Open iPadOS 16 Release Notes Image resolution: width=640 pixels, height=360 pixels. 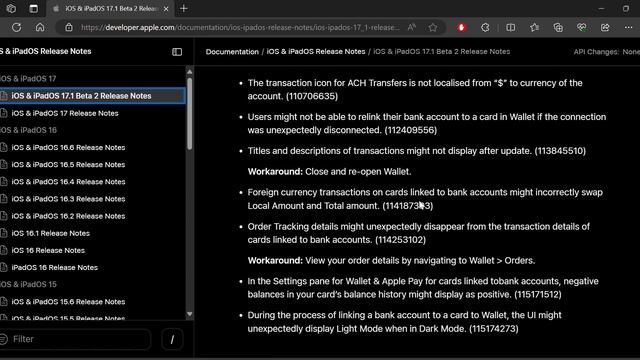(x=55, y=267)
